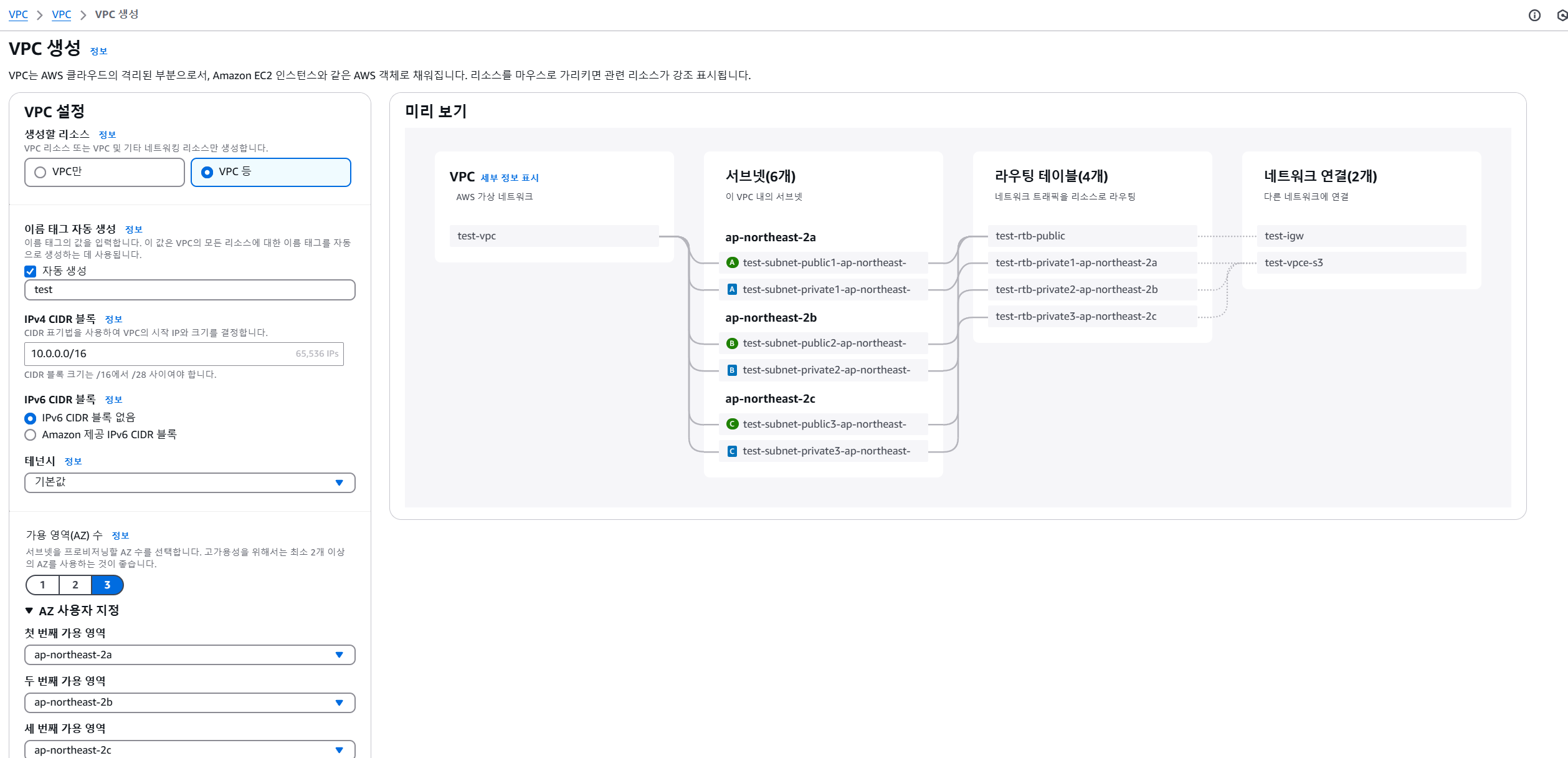The image size is (1568, 758).
Task: Select 'Amazon 제공 IPv6 CIDR 블록' radio
Action: [x=31, y=435]
